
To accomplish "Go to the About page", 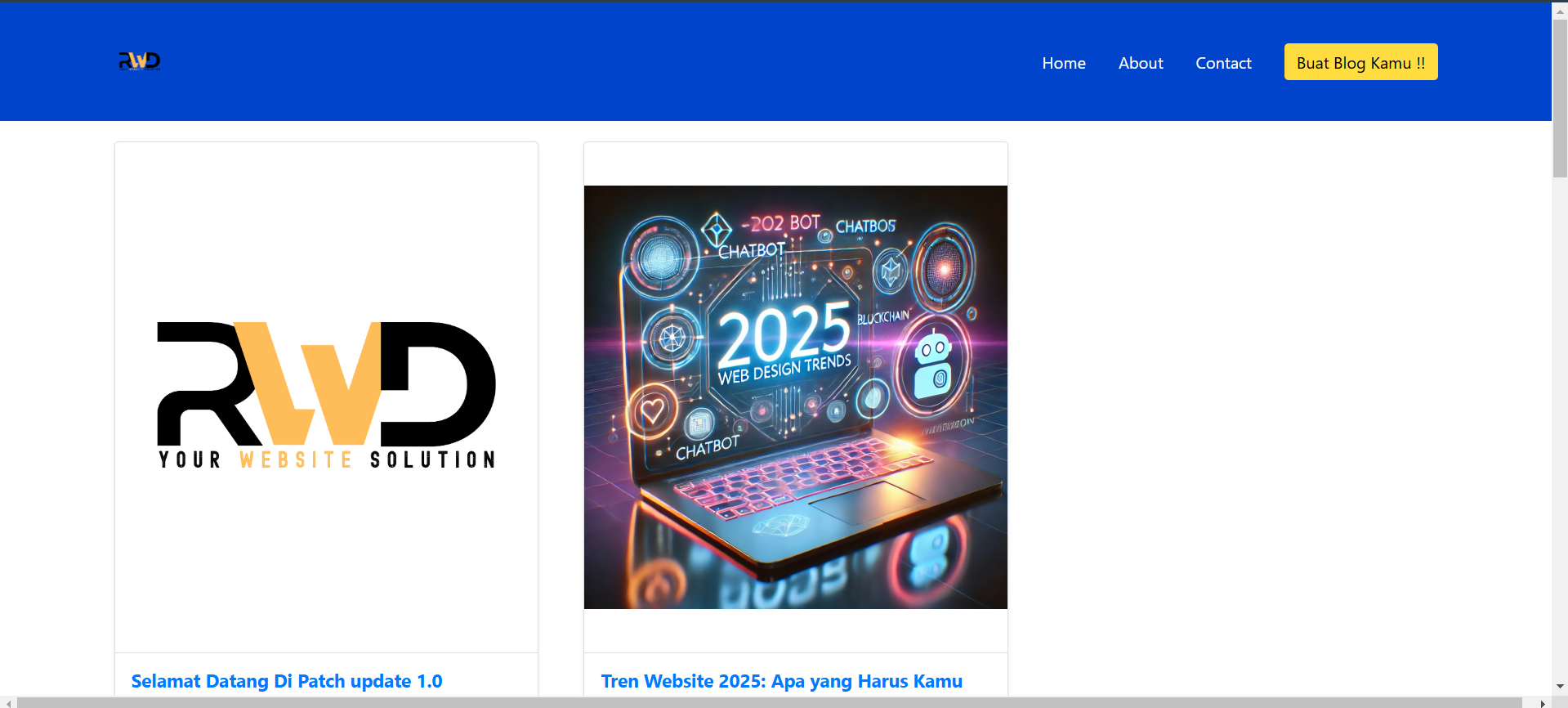I will coord(1140,63).
